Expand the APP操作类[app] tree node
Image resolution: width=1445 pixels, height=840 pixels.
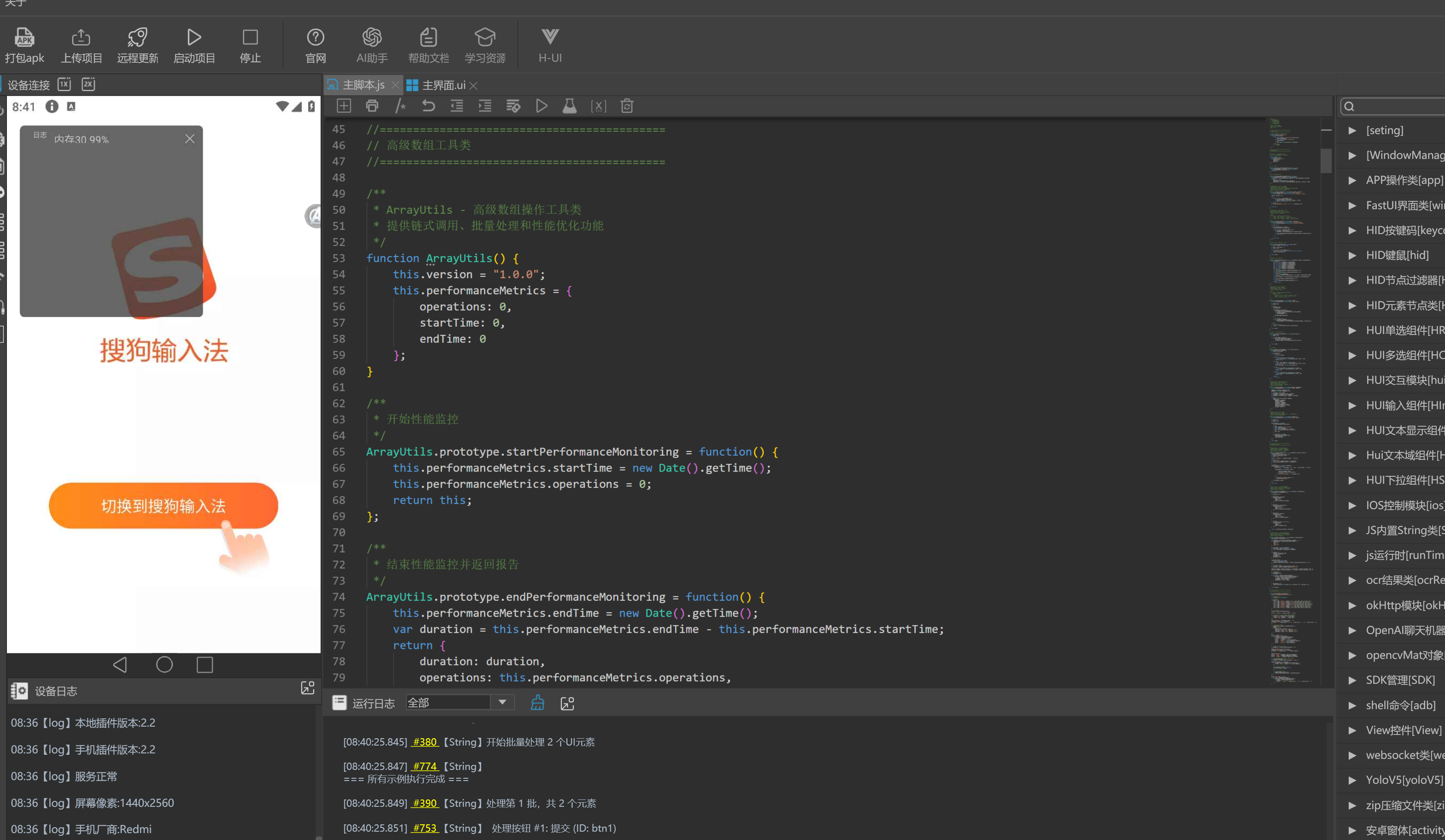(1352, 180)
